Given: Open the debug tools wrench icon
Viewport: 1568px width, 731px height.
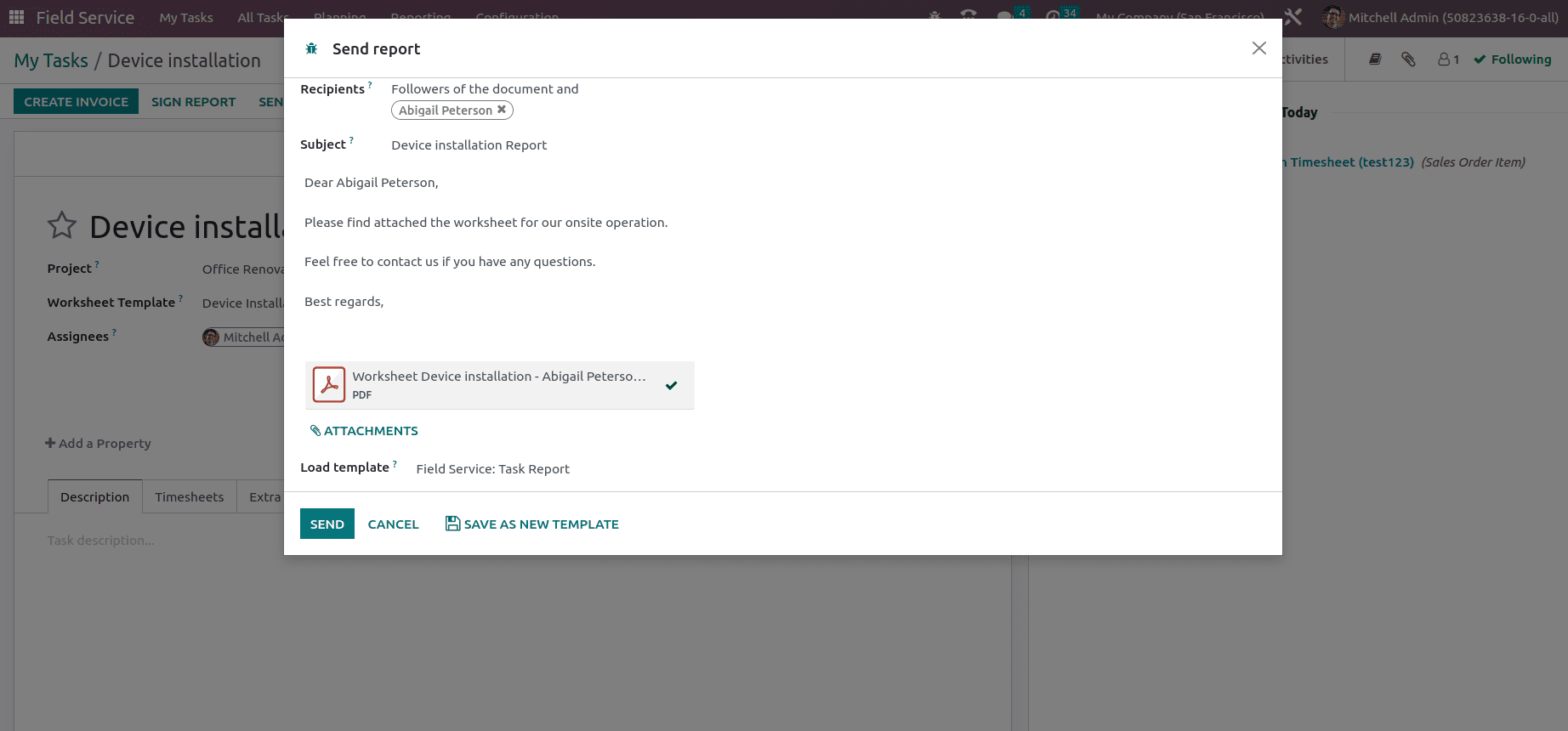Looking at the screenshot, I should 1293,17.
